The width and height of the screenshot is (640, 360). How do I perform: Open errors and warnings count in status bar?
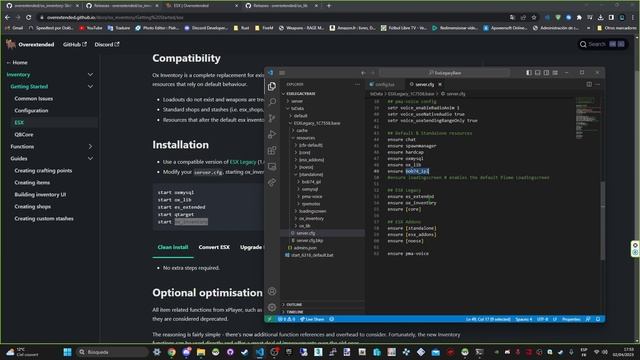click(287, 319)
